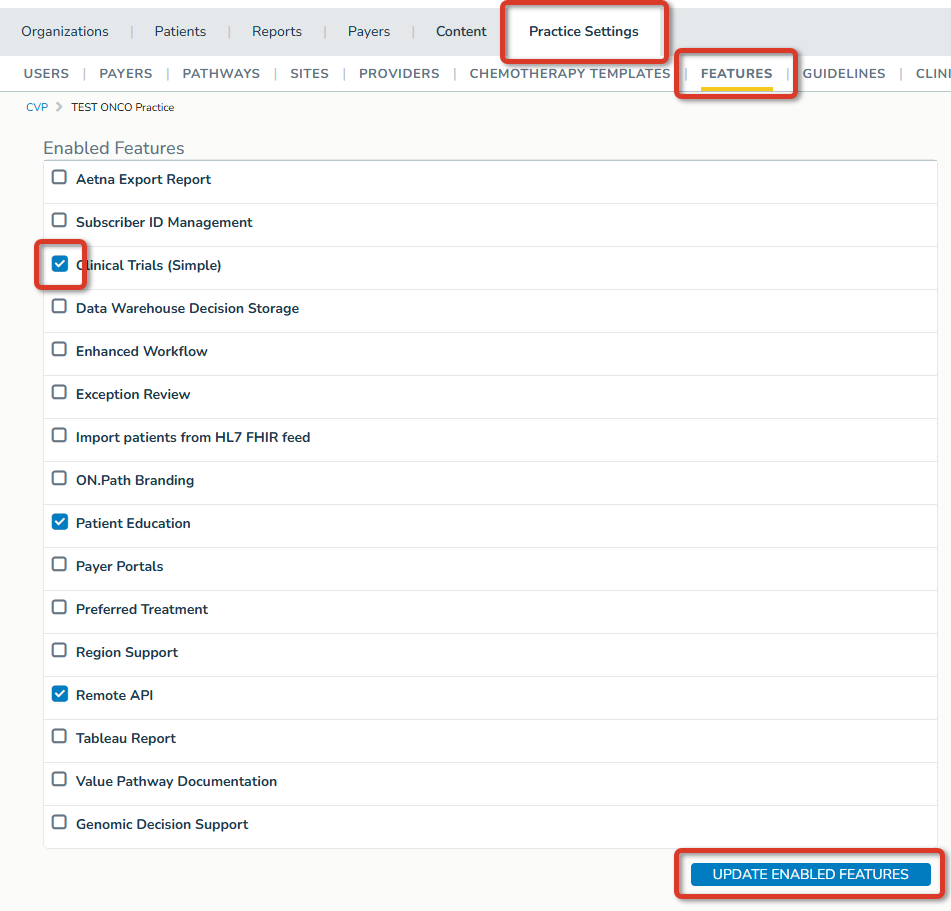The height and width of the screenshot is (911, 951).
Task: Enable the Payer Portals feature
Action: 59,564
